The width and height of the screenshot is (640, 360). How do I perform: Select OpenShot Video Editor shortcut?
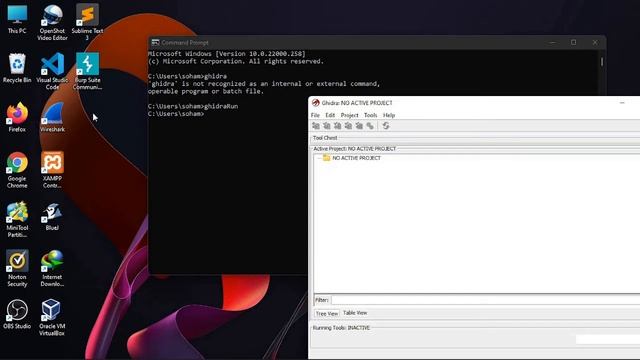tap(52, 22)
